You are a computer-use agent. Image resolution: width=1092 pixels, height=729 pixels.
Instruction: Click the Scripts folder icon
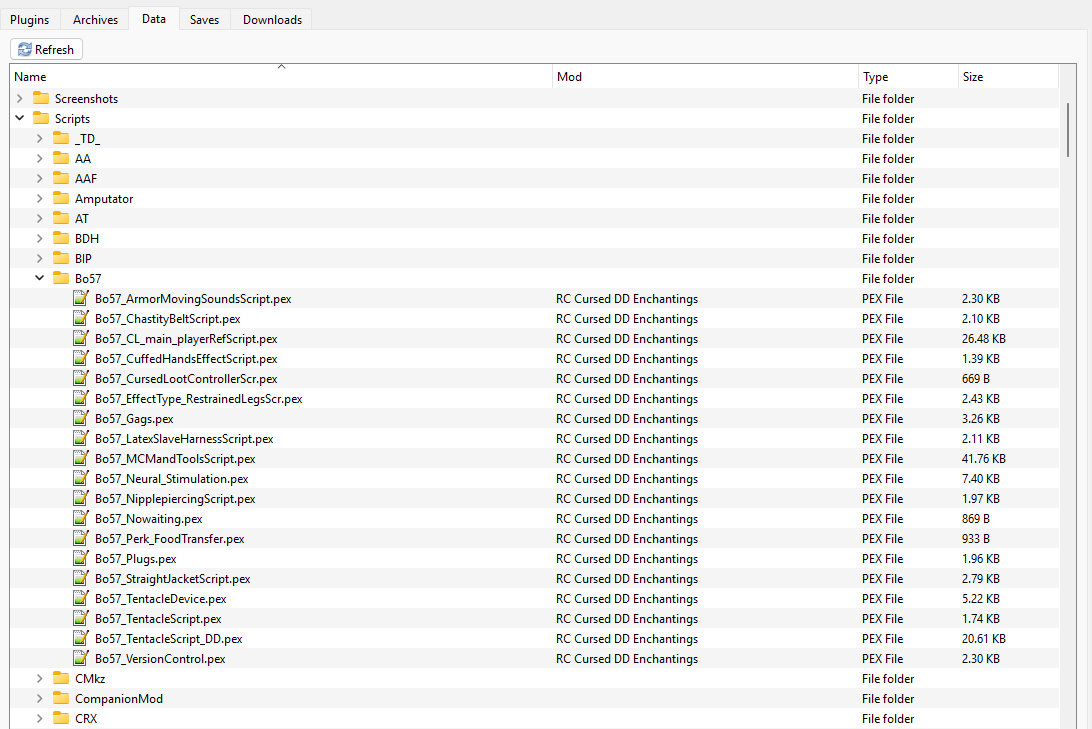coord(41,118)
